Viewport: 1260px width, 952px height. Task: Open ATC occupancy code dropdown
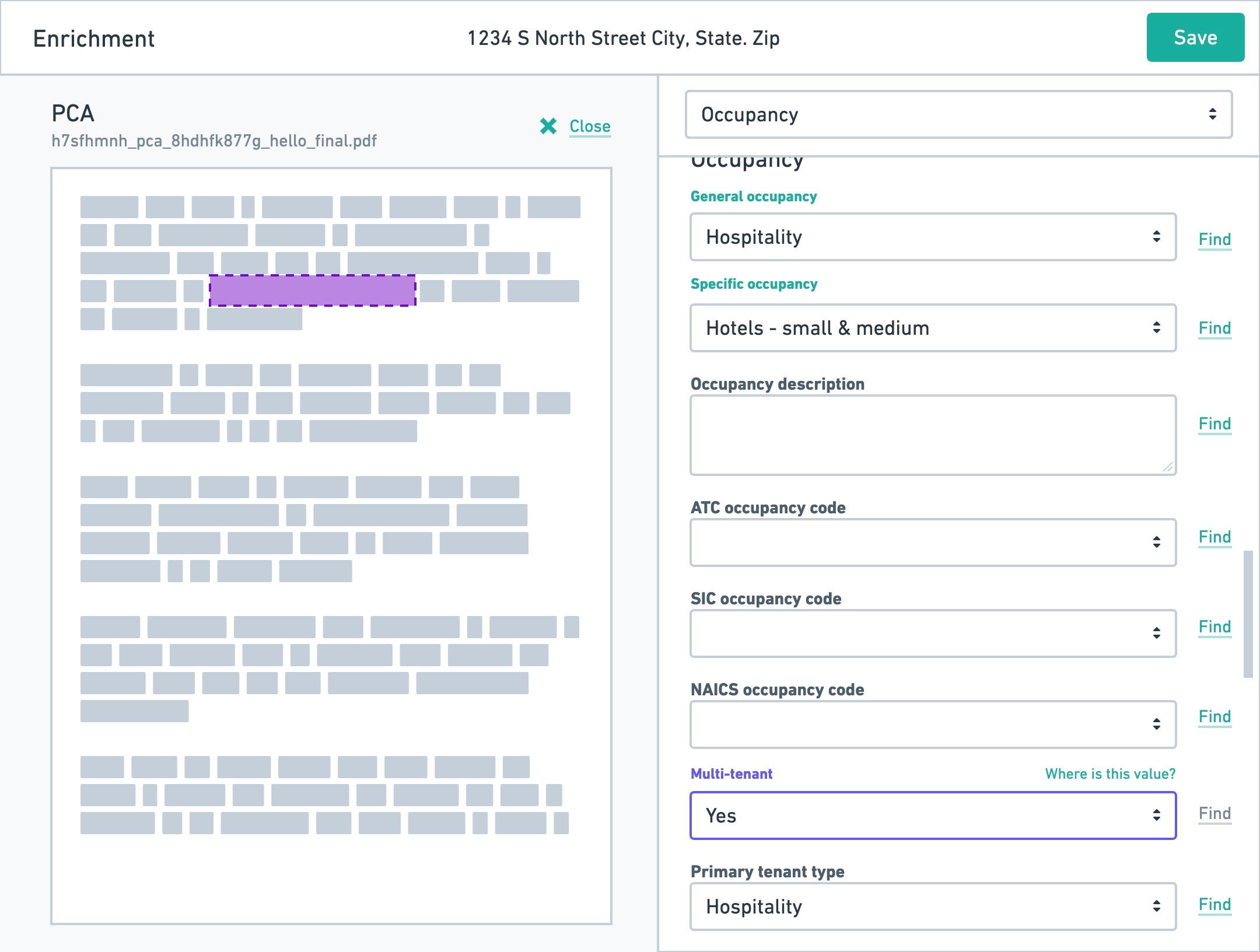click(932, 542)
